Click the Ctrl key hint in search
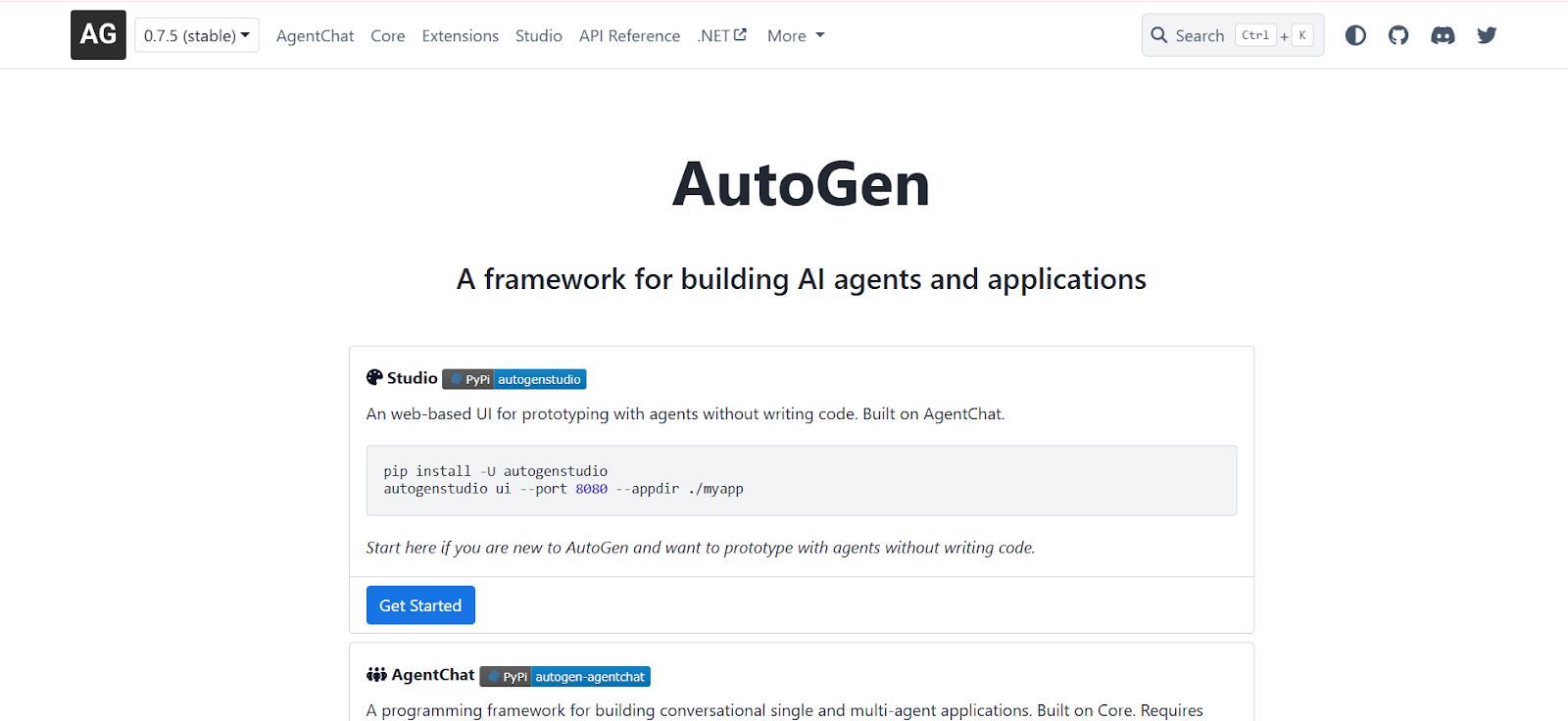The image size is (1568, 721). (x=1255, y=35)
